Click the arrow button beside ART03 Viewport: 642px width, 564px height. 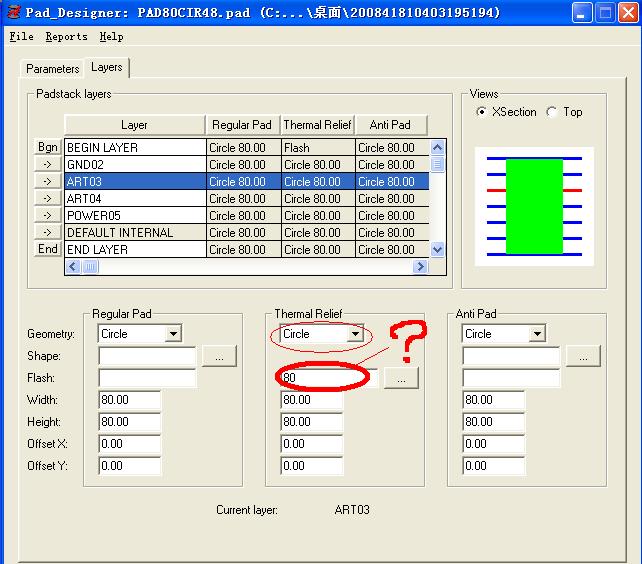[x=47, y=181]
